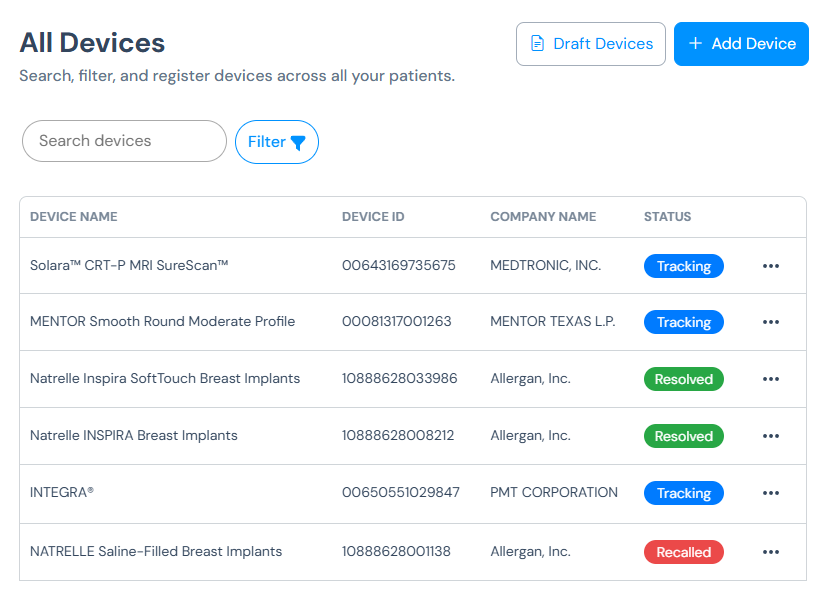827x605 pixels.
Task: Open the Solara CRT-P row's more options menu
Action: coord(771,266)
